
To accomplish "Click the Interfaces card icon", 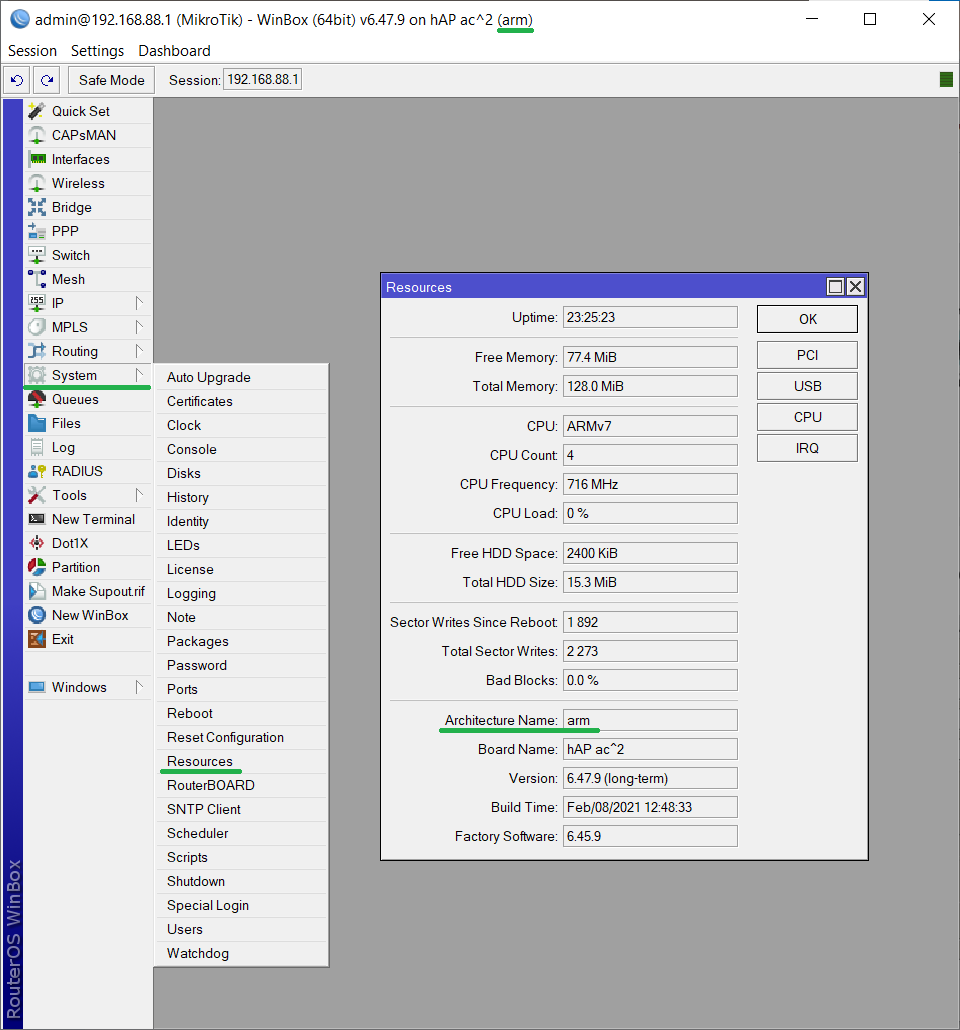I will tap(37, 159).
